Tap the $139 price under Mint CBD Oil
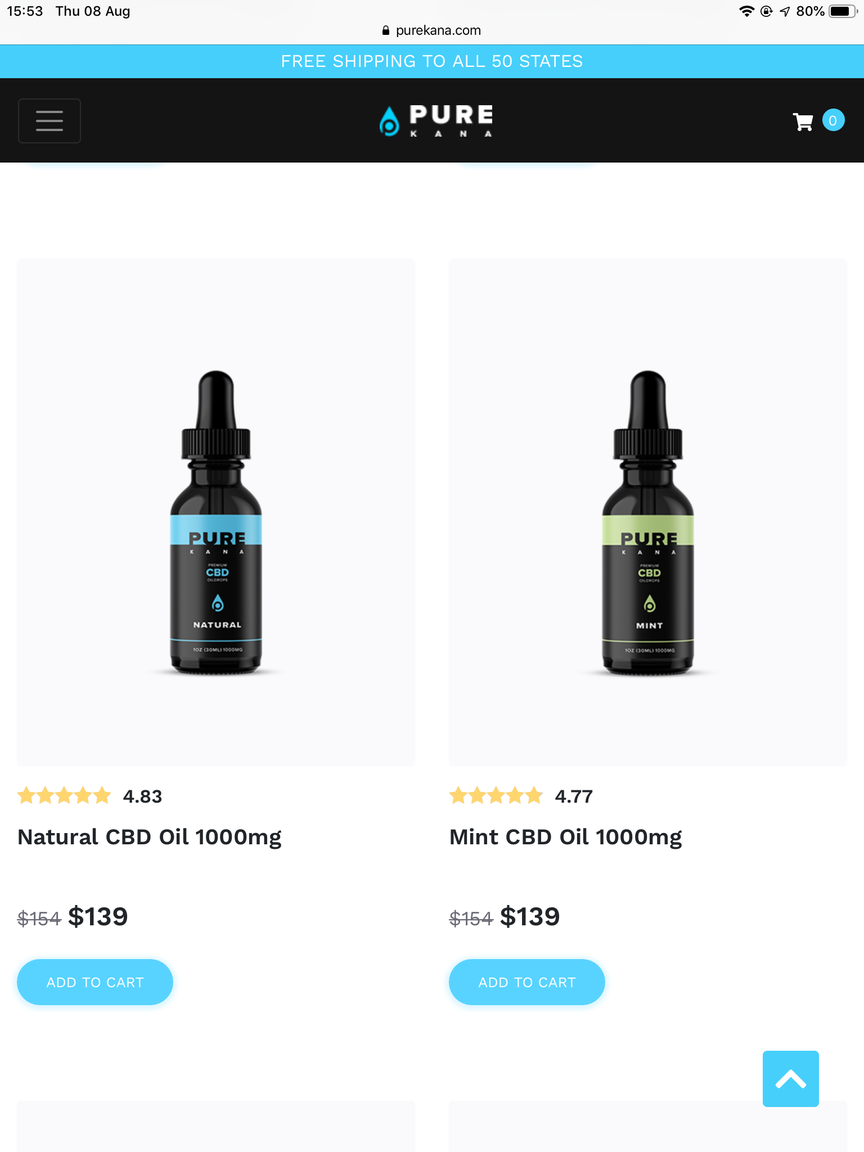 point(530,916)
